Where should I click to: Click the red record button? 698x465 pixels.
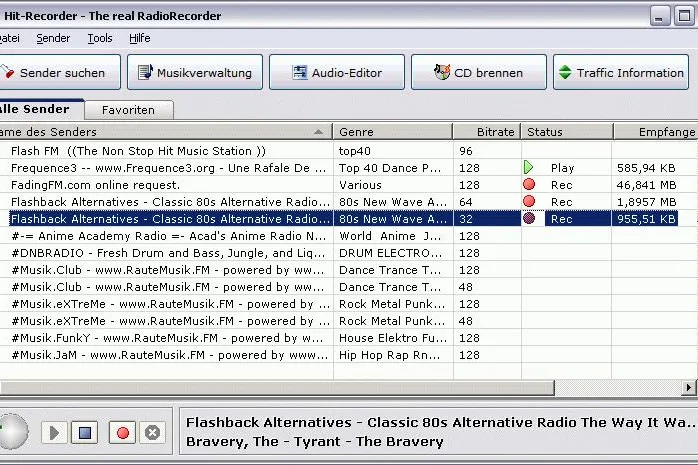(x=122, y=433)
